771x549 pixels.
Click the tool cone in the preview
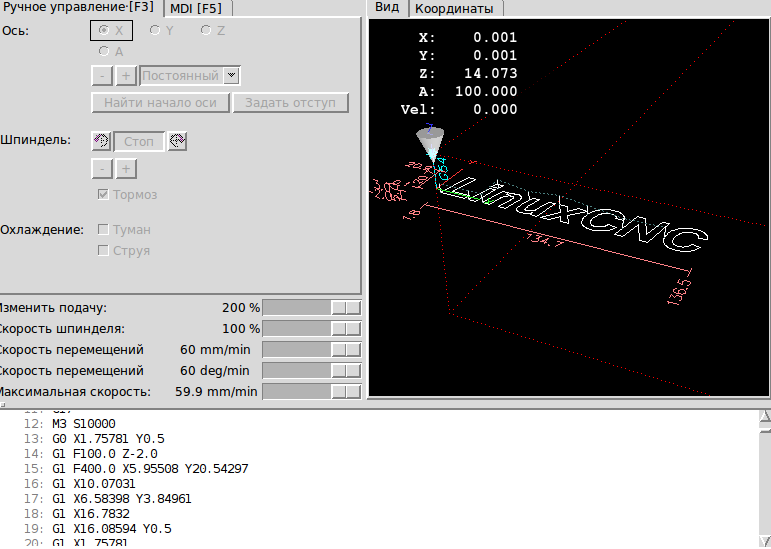pos(430,143)
